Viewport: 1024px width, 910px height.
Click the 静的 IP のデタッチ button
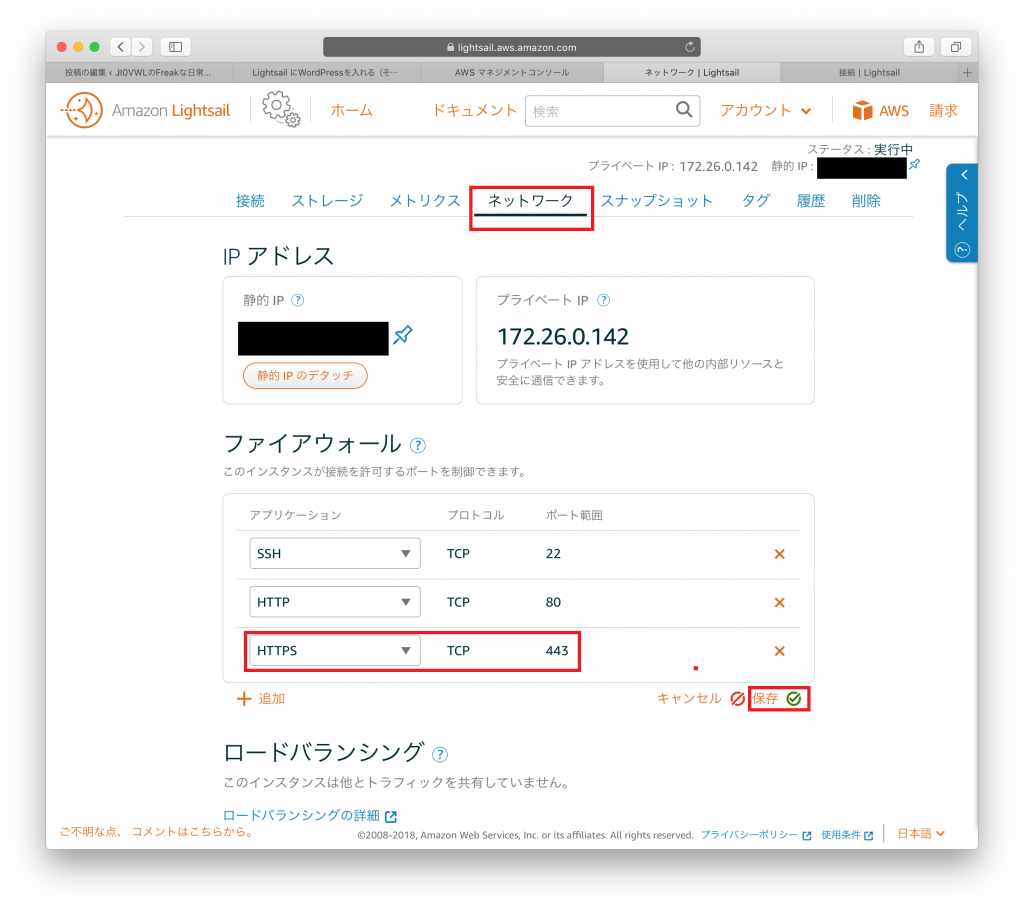pos(305,376)
